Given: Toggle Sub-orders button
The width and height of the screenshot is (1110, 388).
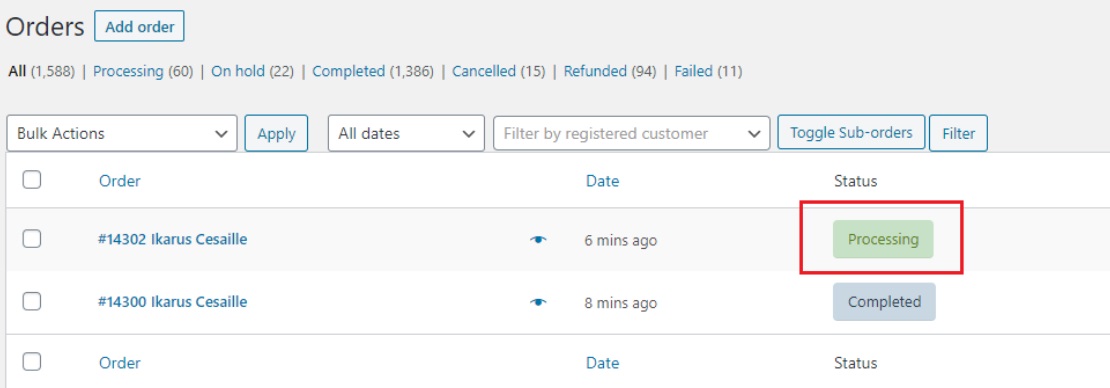Looking at the screenshot, I should [851, 132].
